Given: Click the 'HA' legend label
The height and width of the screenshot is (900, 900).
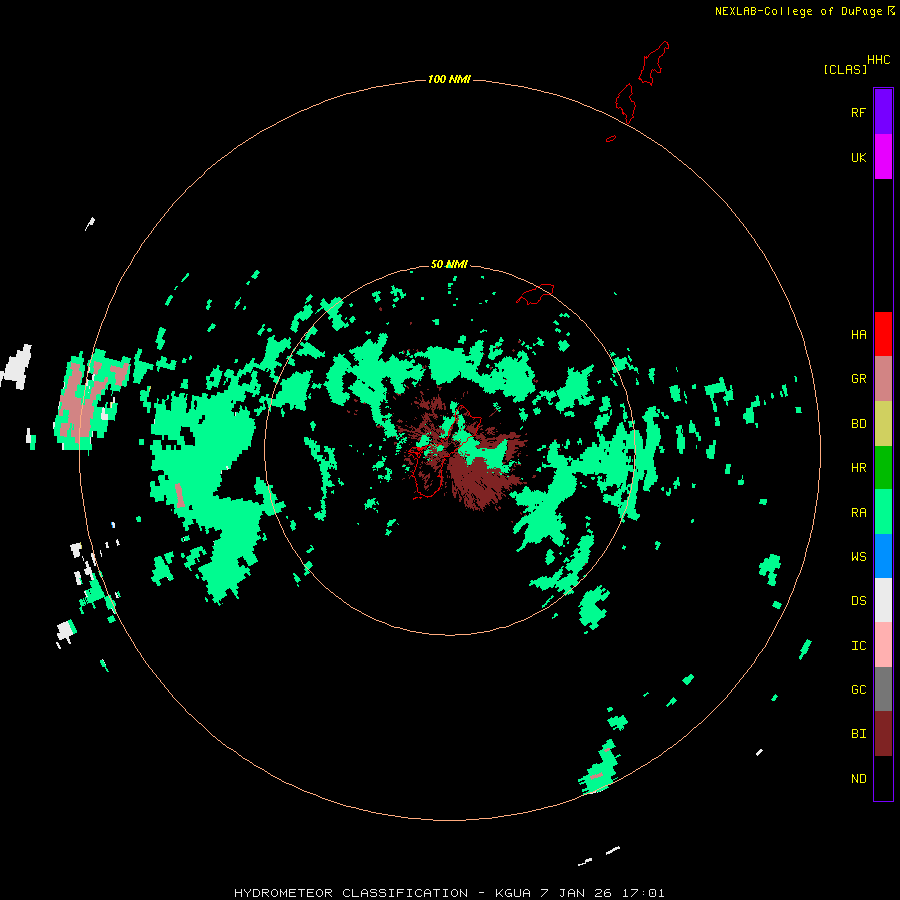Looking at the screenshot, I should [x=858, y=335].
